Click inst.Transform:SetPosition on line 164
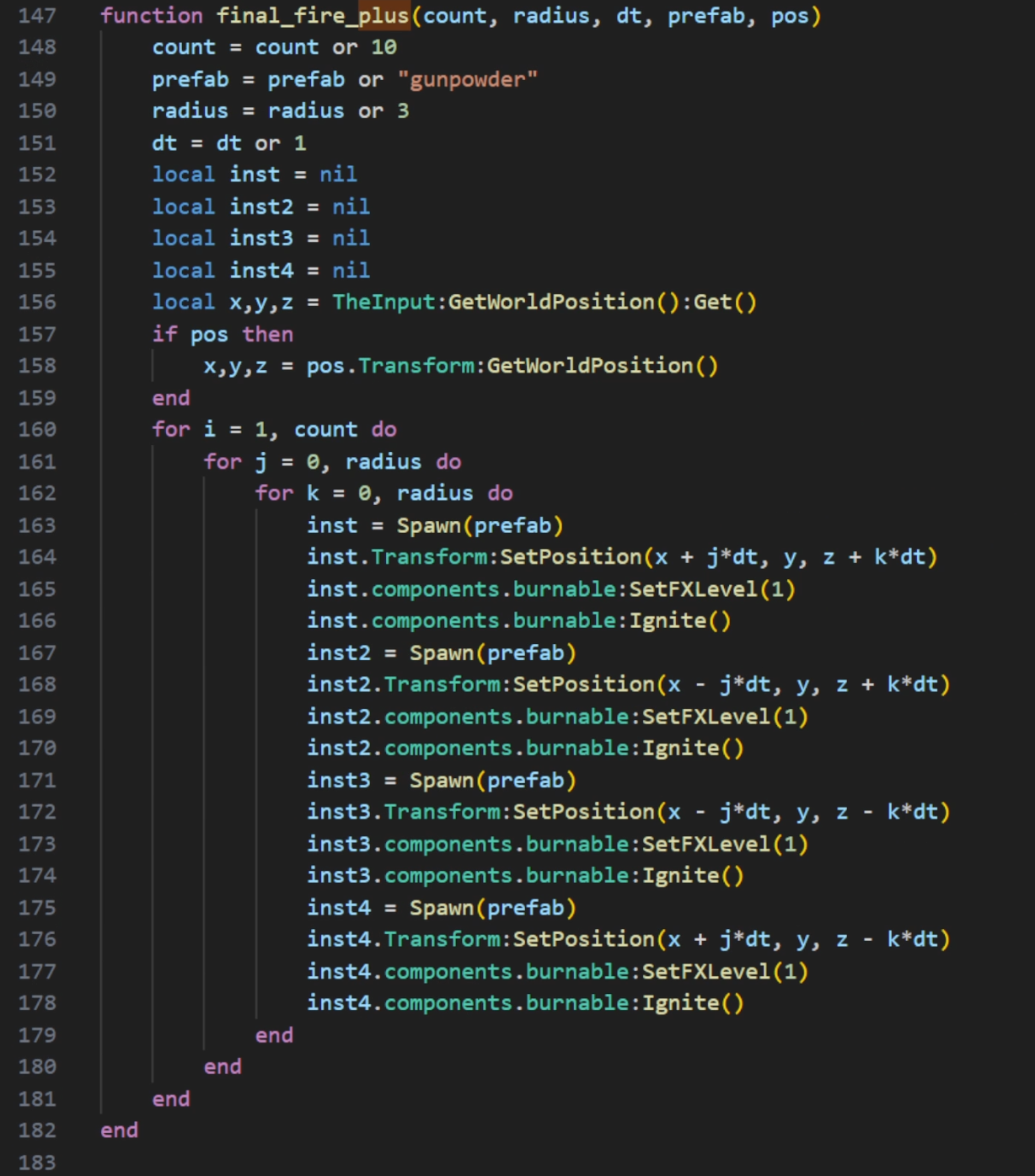1035x1176 pixels. coord(475,557)
